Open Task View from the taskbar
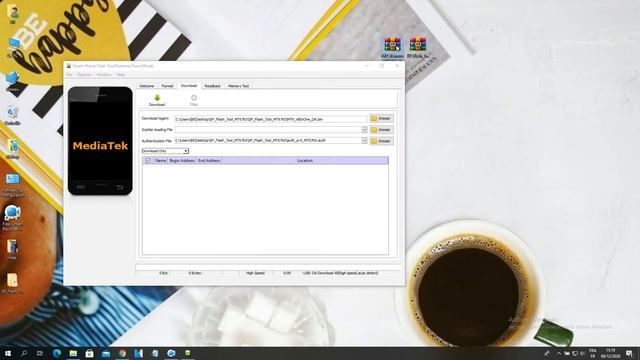 pos(40,353)
